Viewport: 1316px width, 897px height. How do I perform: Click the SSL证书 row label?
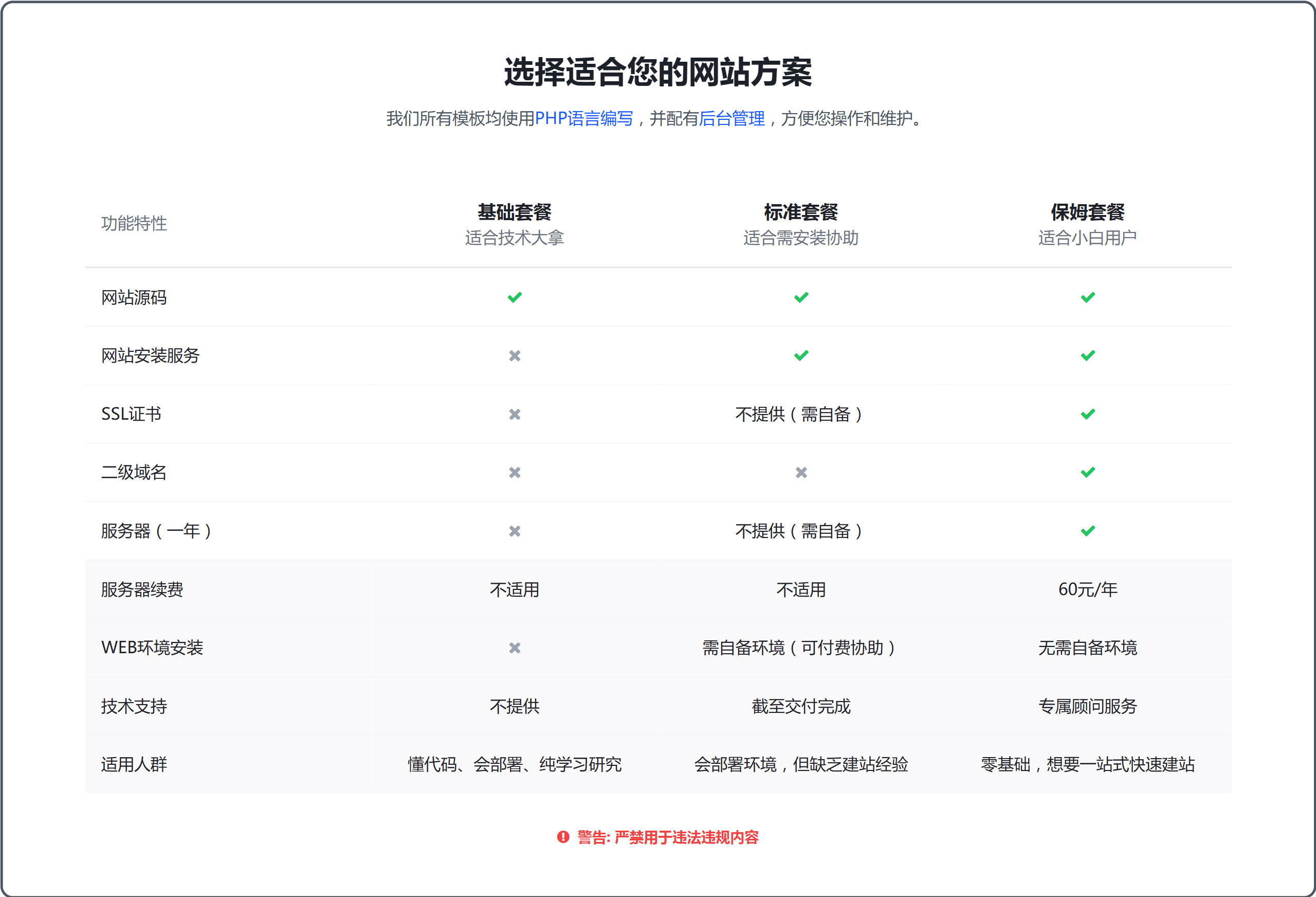pos(131,414)
